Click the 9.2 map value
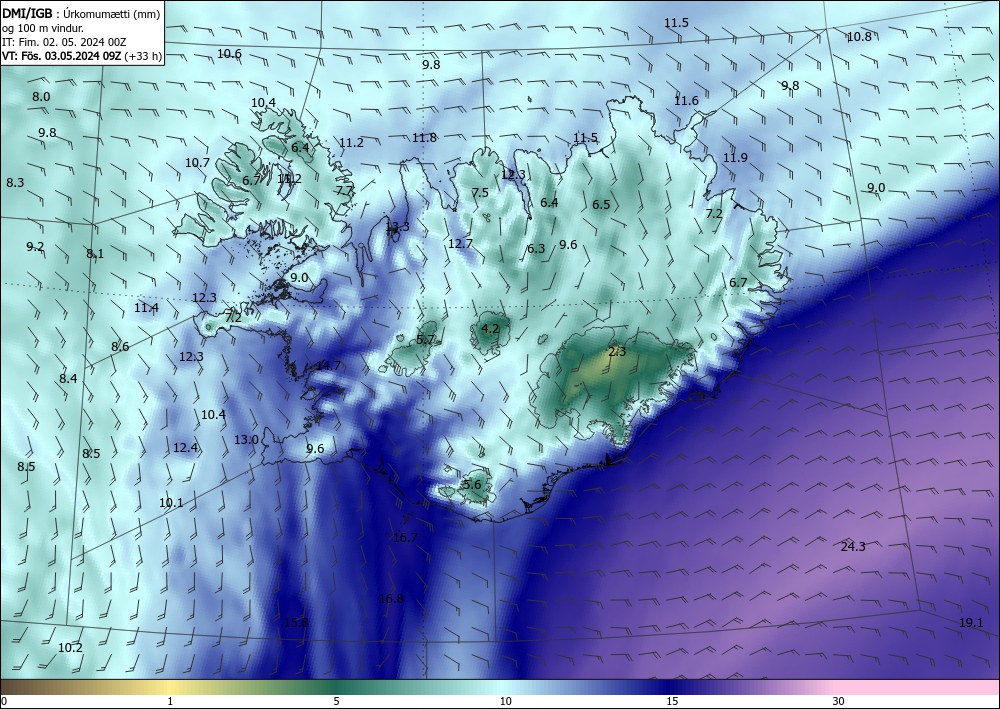 pyautogui.click(x=35, y=247)
